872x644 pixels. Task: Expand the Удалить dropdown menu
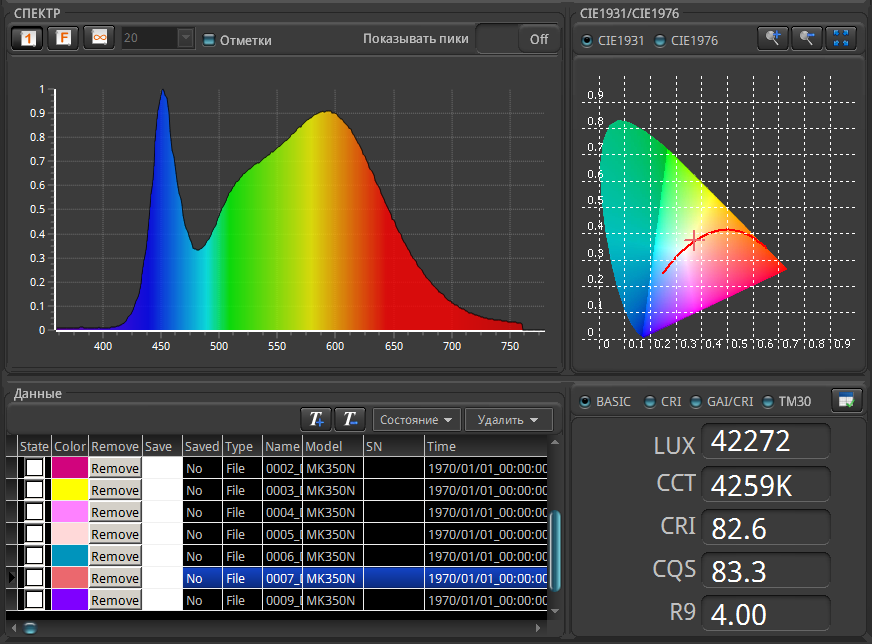(x=509, y=420)
